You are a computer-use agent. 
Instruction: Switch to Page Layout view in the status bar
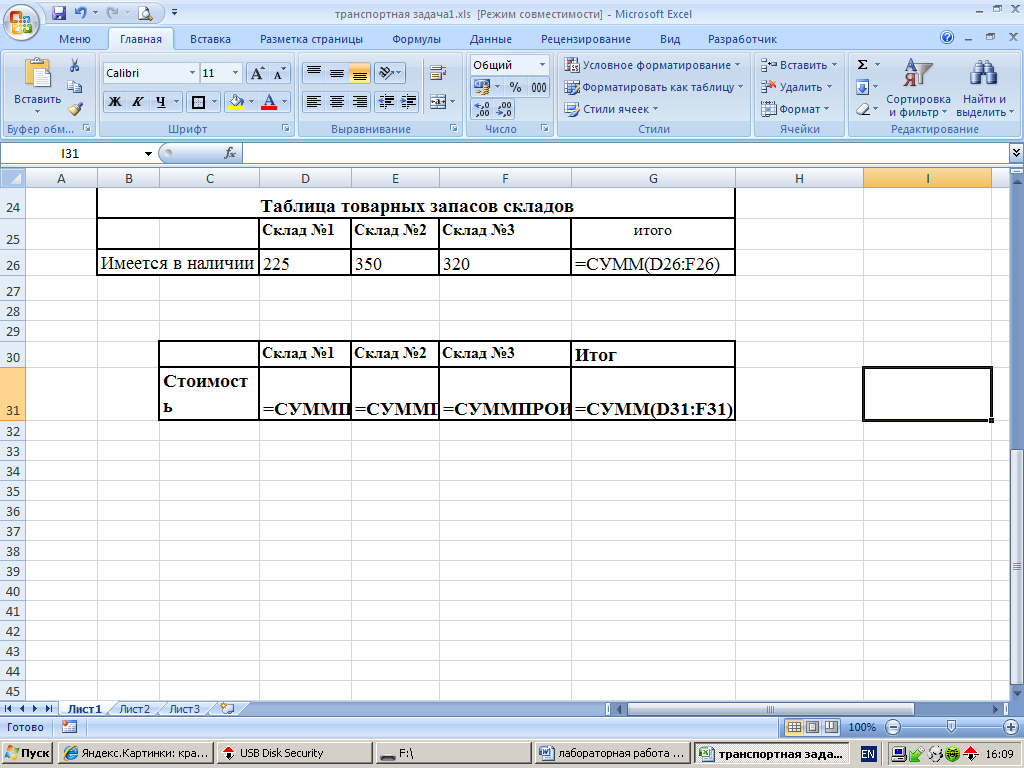(x=812, y=727)
